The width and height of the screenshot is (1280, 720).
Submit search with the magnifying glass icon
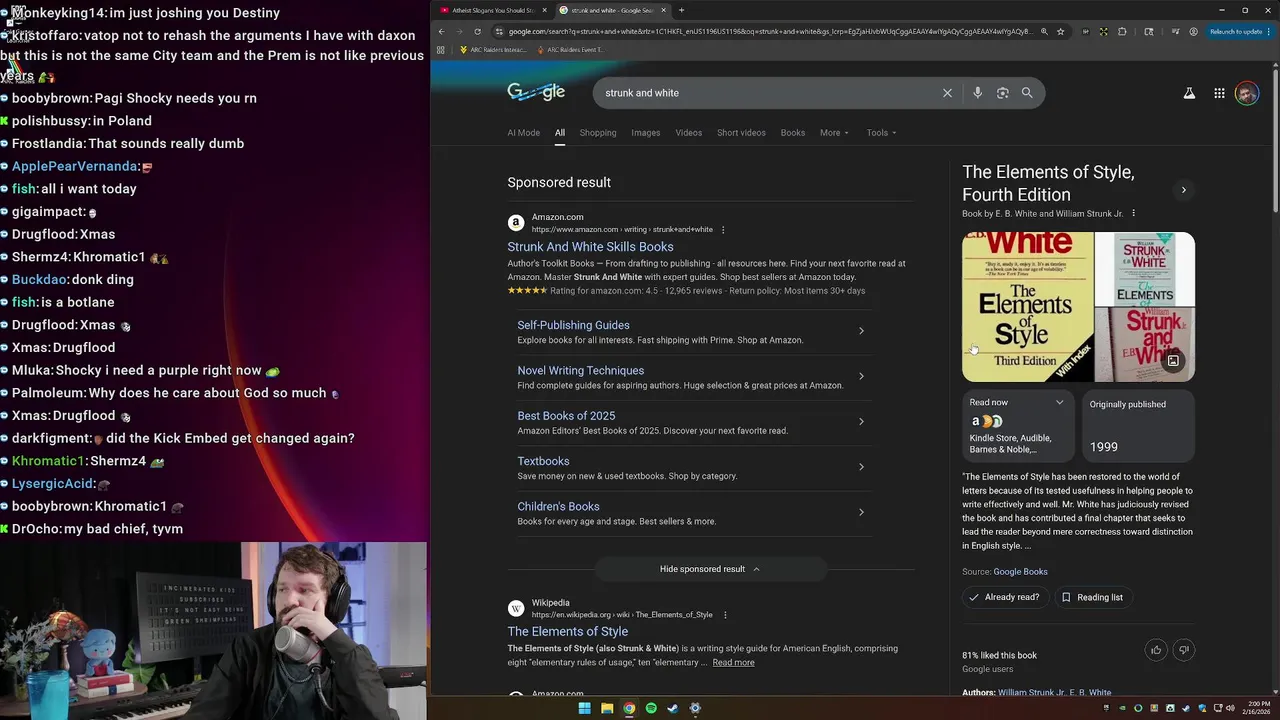pos(1027,93)
